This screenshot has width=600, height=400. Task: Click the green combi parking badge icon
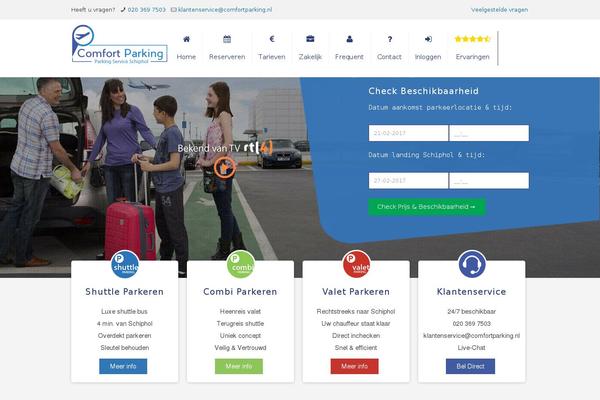[x=241, y=264]
